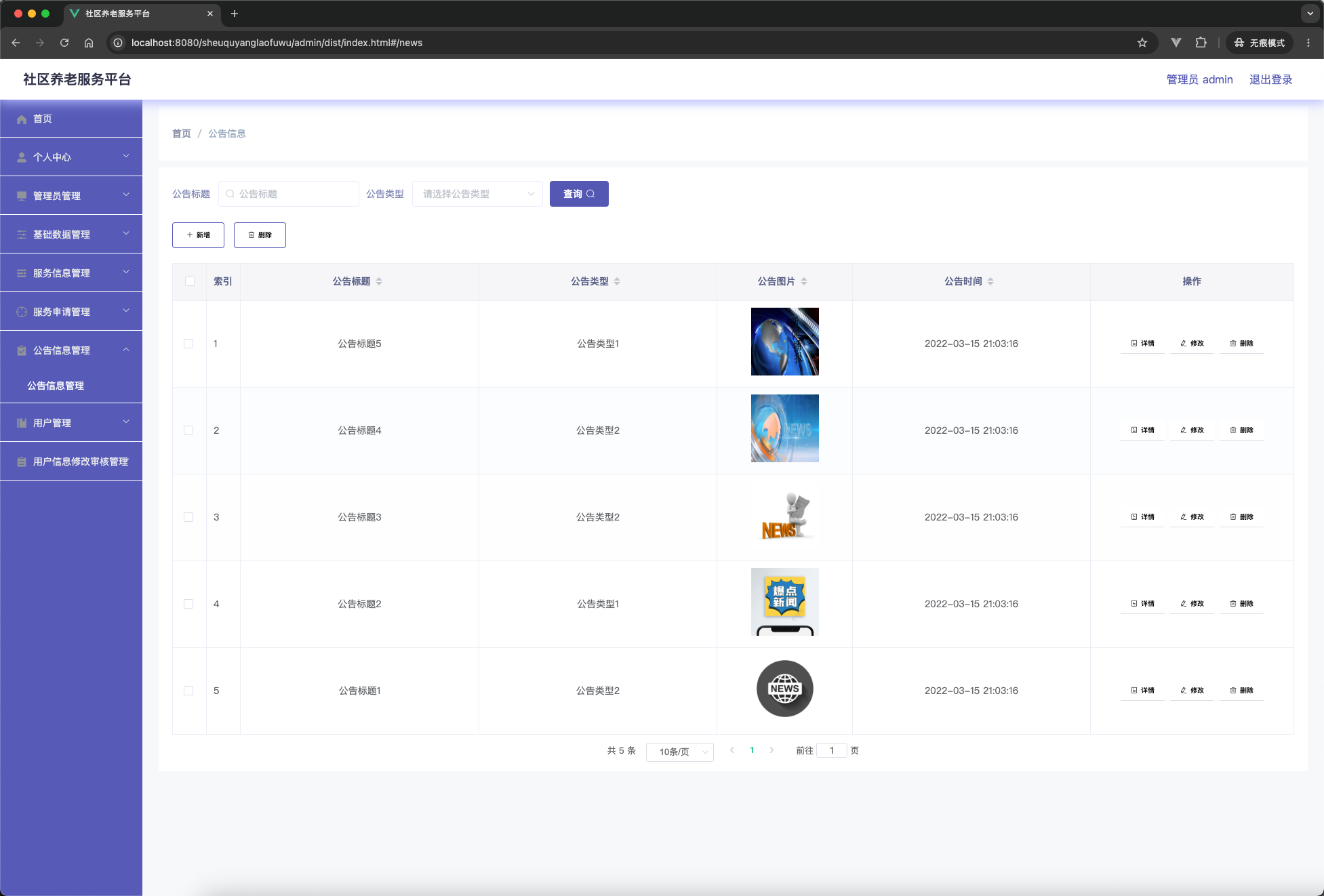This screenshot has width=1324, height=896.
Task: Select page 1 in pagination
Action: 752,750
